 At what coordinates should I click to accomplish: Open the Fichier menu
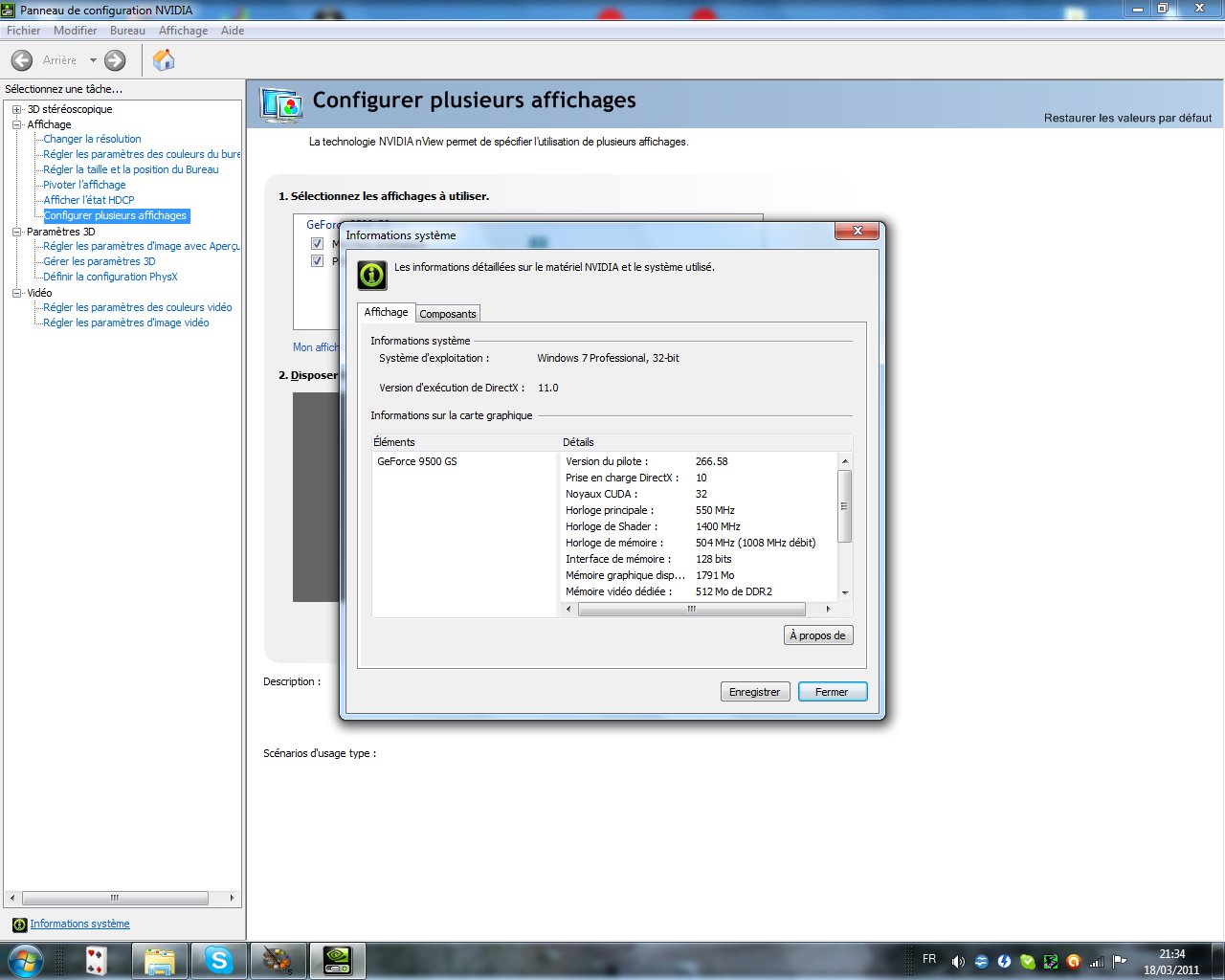click(x=23, y=31)
